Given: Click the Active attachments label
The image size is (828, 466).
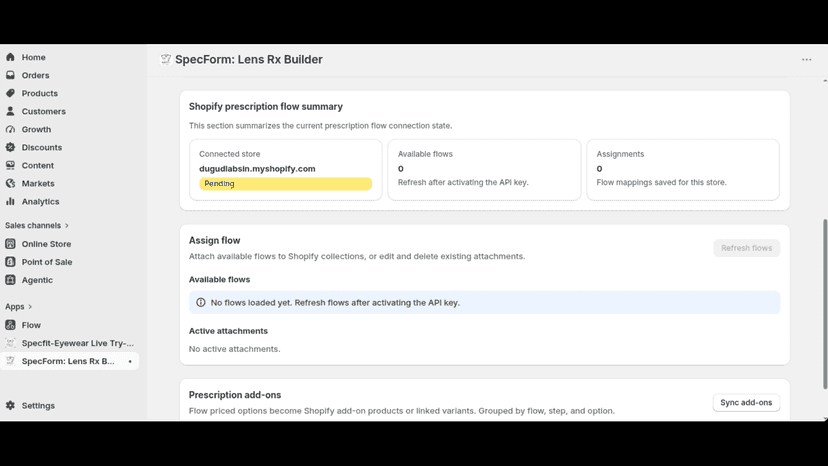Looking at the screenshot, I should 228,331.
